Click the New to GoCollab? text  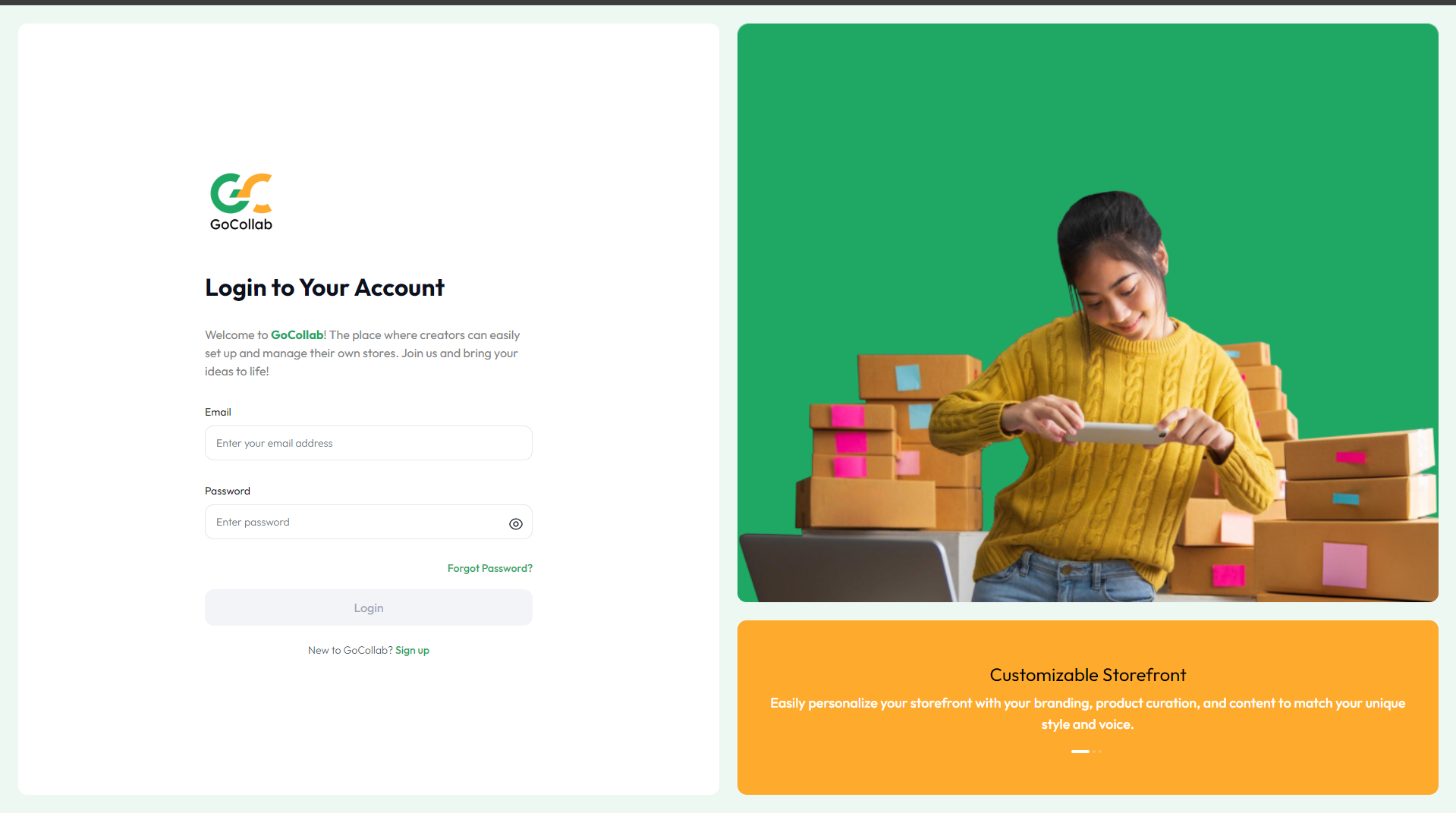(350, 650)
